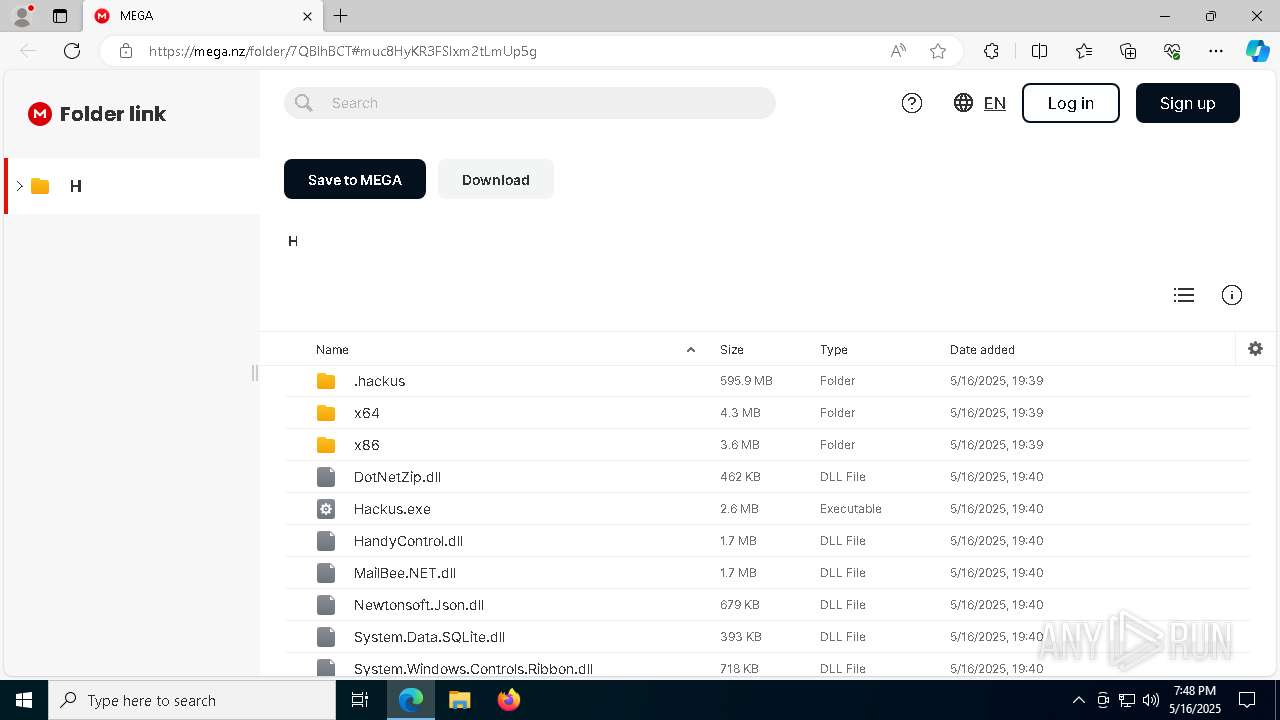Select the .hackus folder name
This screenshot has height=720, width=1280.
point(379,381)
